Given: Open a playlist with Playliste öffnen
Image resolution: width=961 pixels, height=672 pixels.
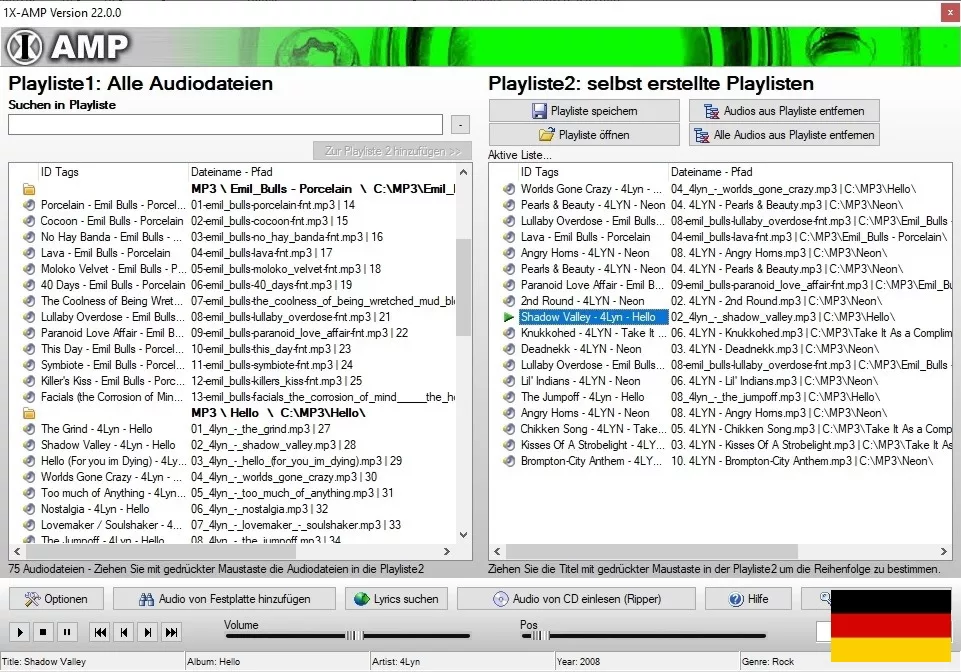Looking at the screenshot, I should pyautogui.click(x=584, y=135).
